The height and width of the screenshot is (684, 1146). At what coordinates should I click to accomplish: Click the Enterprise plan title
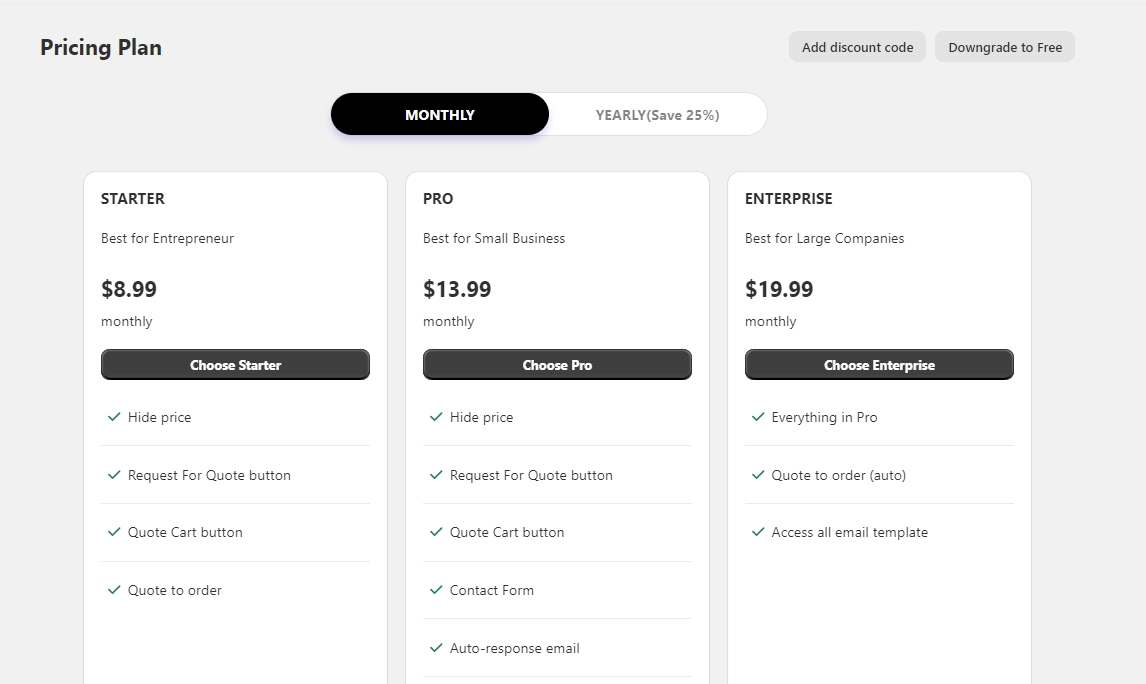coord(788,199)
